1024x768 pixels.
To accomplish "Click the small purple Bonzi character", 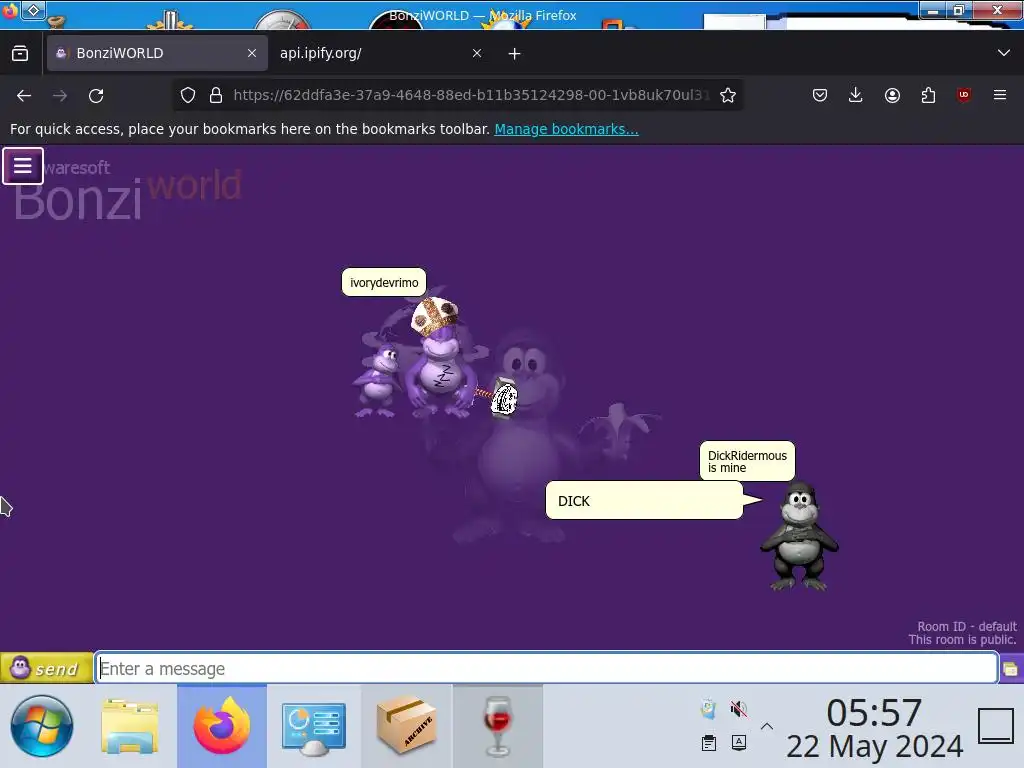I will [x=379, y=380].
